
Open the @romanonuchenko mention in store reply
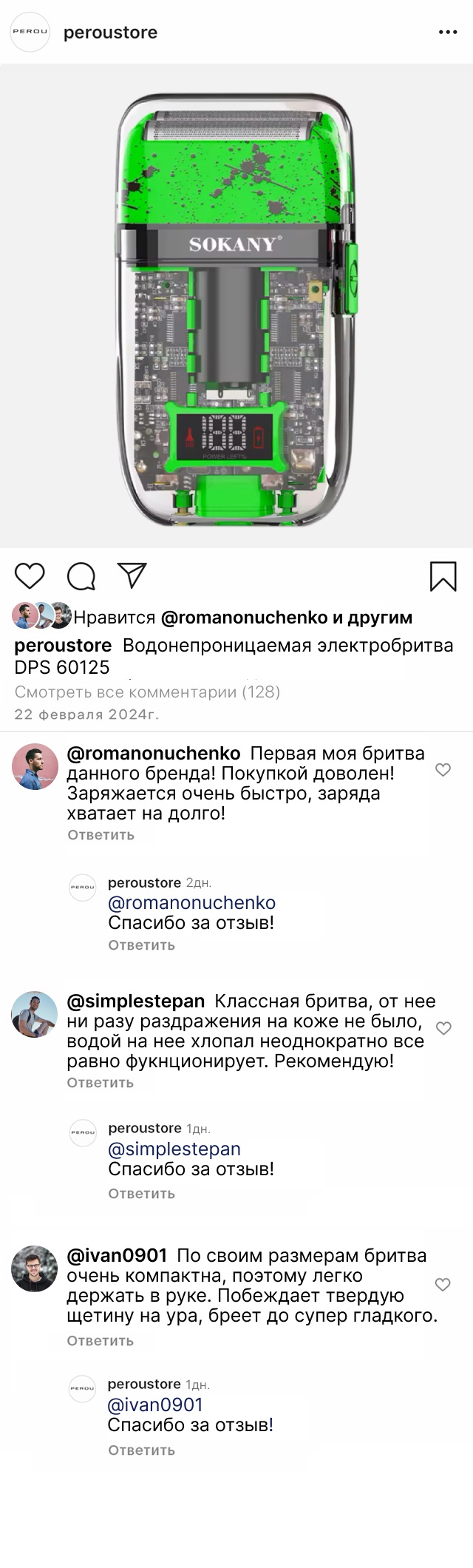pos(191,903)
